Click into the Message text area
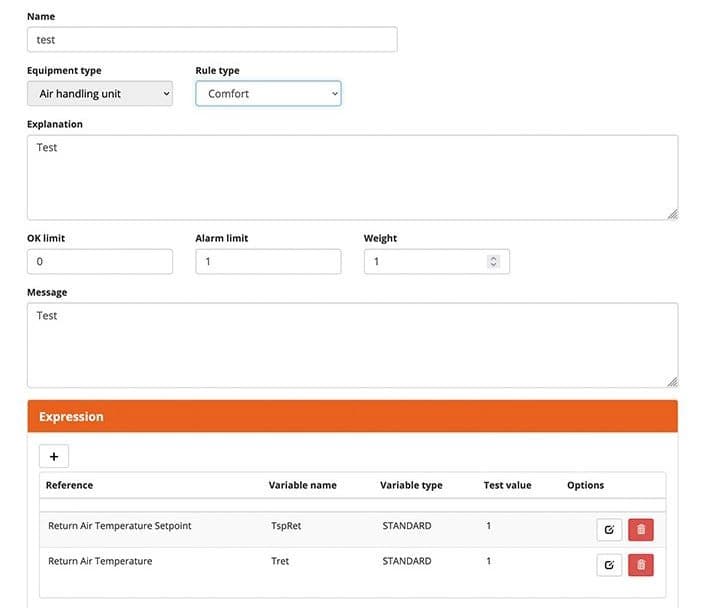706x608 pixels. 353,345
